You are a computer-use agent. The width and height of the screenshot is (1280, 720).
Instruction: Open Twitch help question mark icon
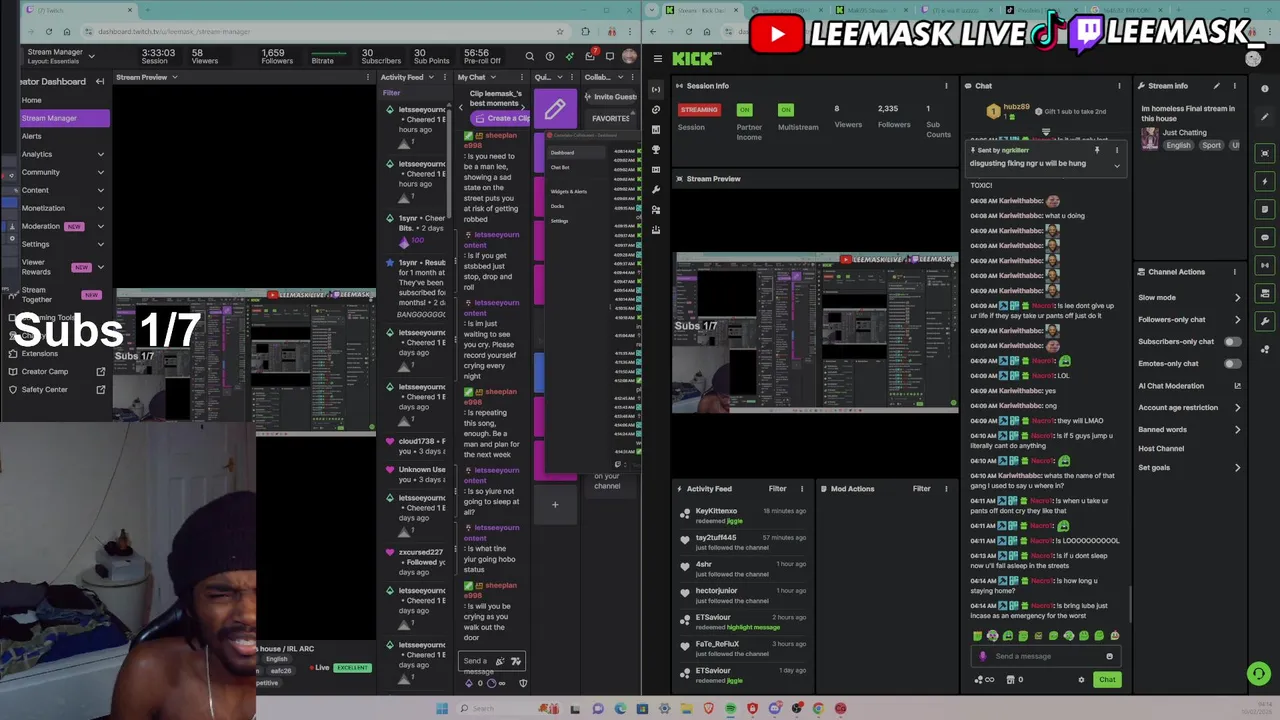click(x=549, y=57)
